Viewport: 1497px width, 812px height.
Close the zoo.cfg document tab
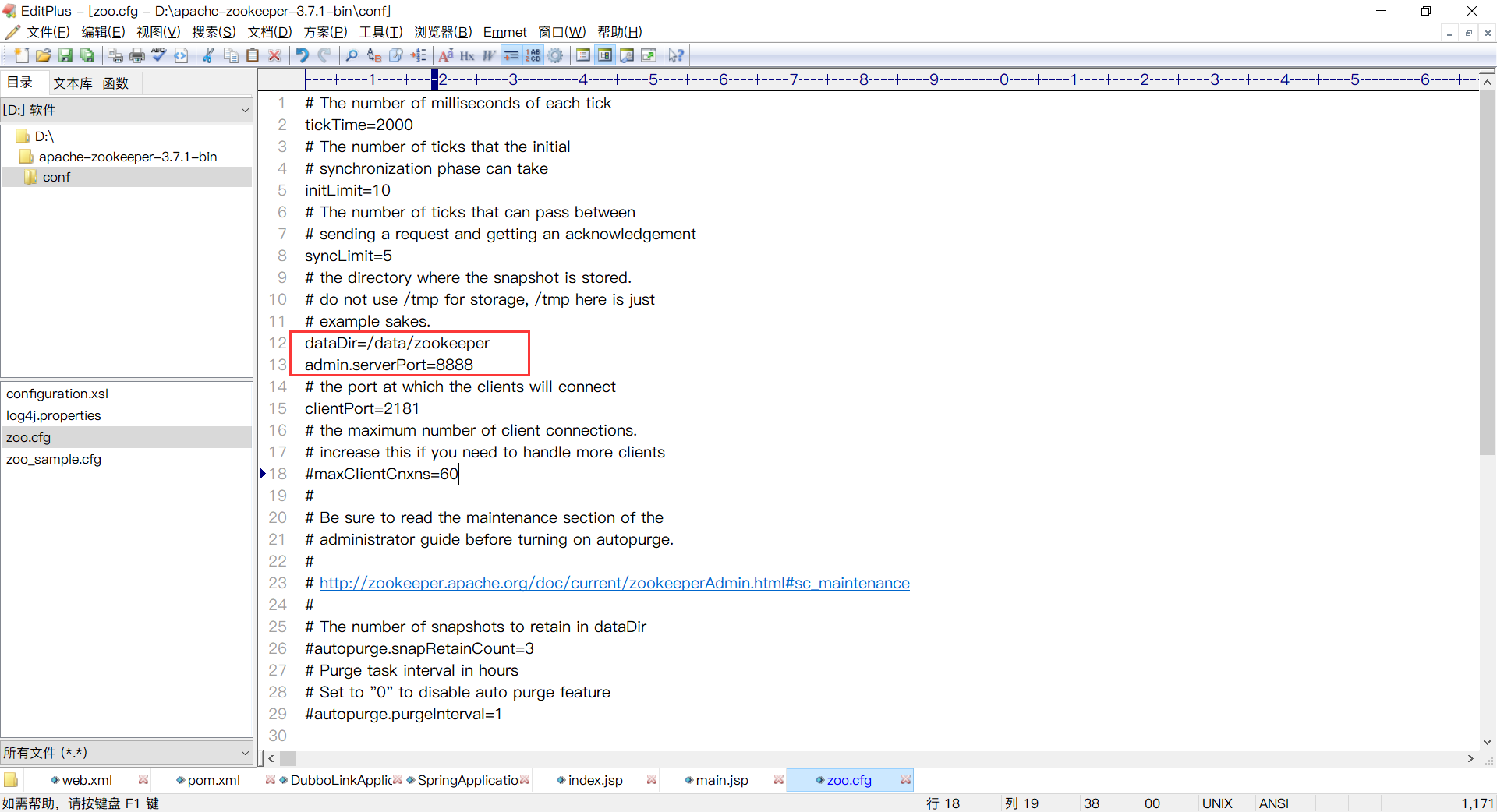pos(905,780)
